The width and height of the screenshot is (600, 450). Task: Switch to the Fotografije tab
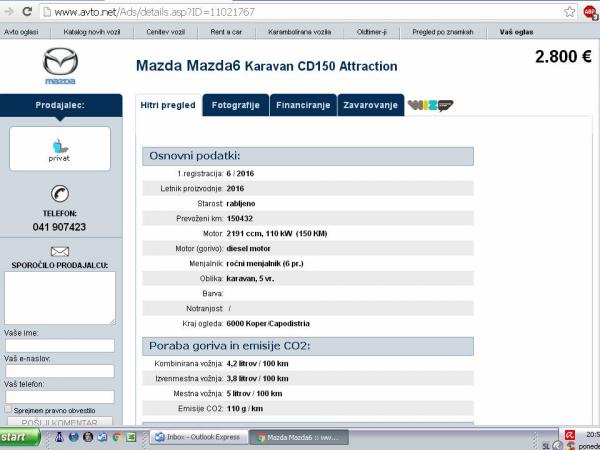(x=236, y=105)
